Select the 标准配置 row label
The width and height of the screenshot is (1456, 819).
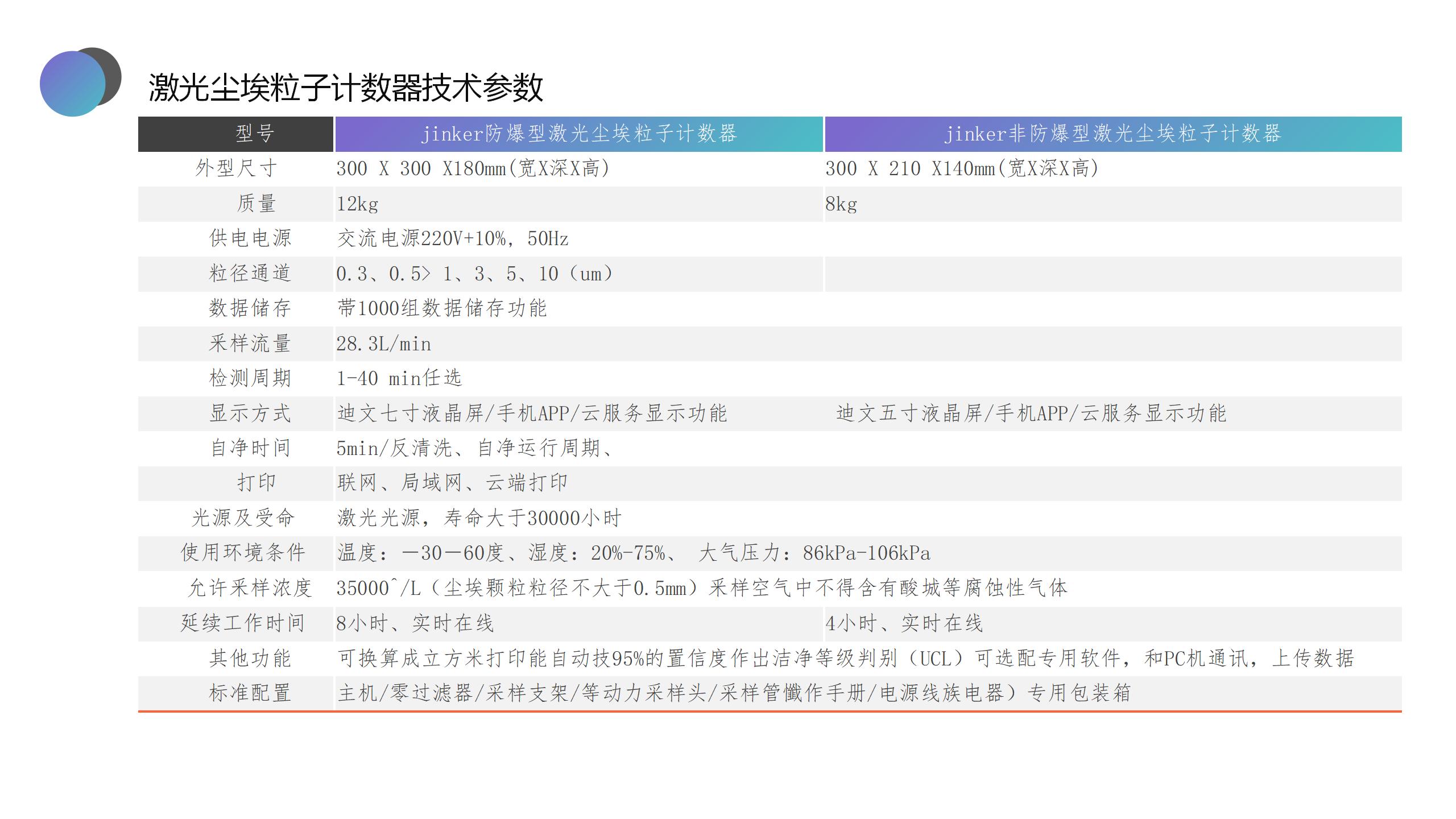[x=250, y=693]
